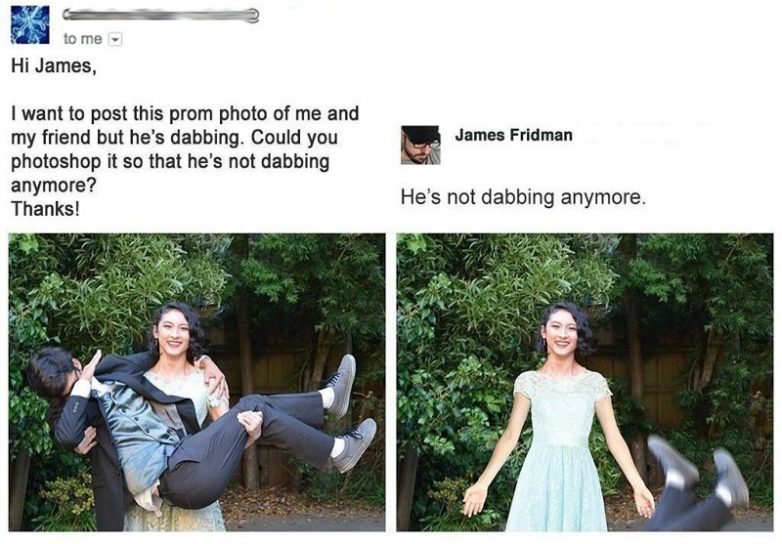Viewport: 782px width, 544px height.
Task: Click the 'Thanks!' sign-off text
Action: 45,208
